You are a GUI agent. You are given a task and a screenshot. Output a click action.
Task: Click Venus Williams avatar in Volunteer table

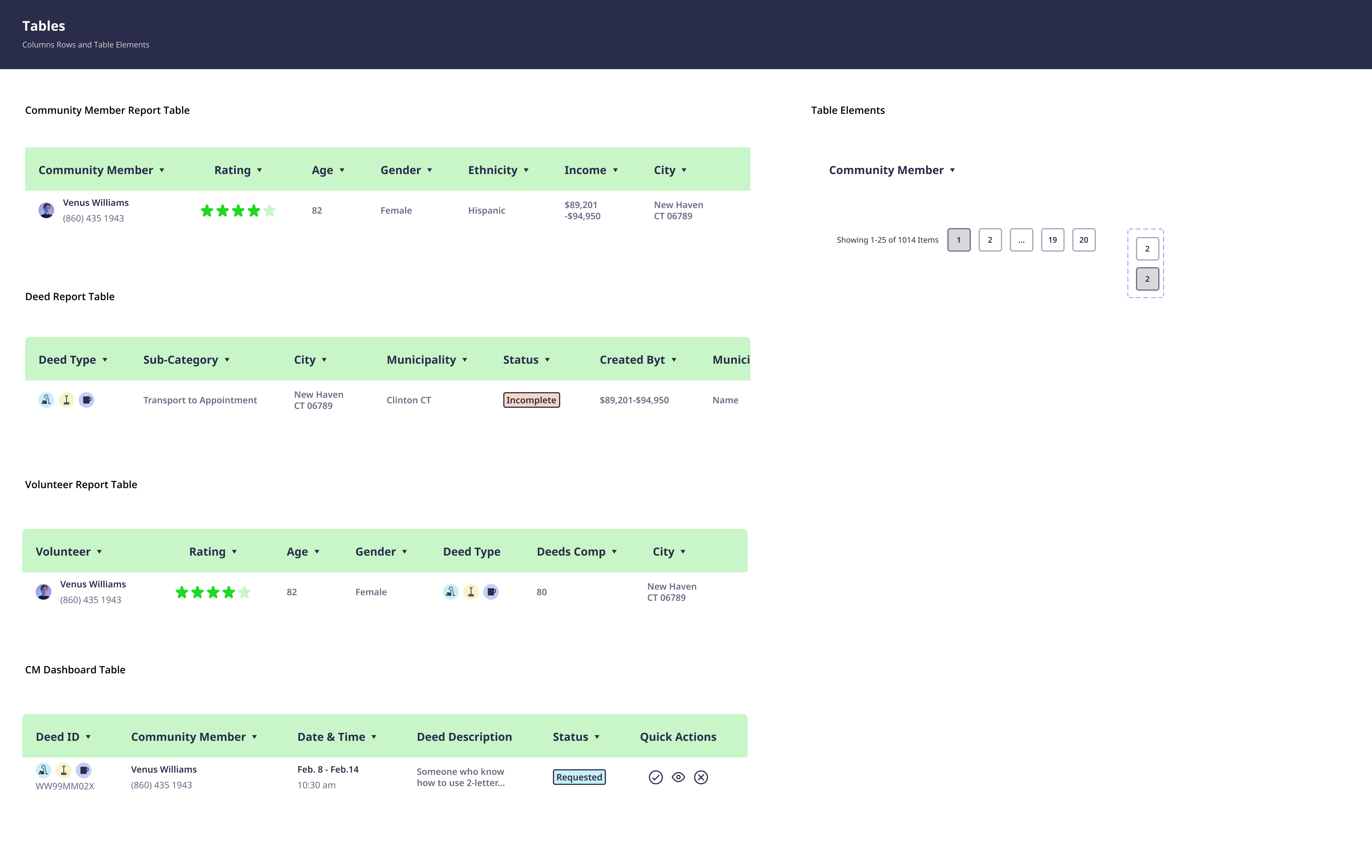(43, 592)
